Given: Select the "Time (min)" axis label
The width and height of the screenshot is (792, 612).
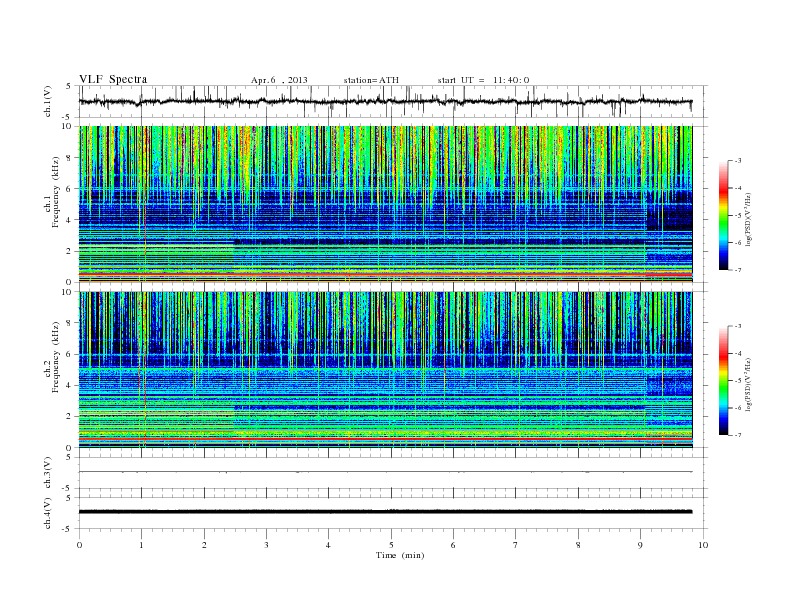Looking at the screenshot, I should point(400,555).
